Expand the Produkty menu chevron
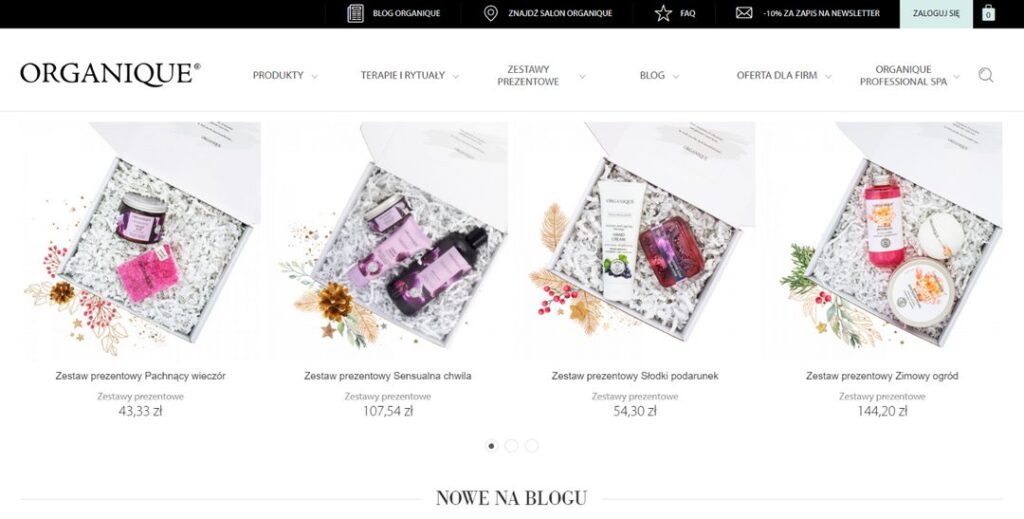 point(314,76)
